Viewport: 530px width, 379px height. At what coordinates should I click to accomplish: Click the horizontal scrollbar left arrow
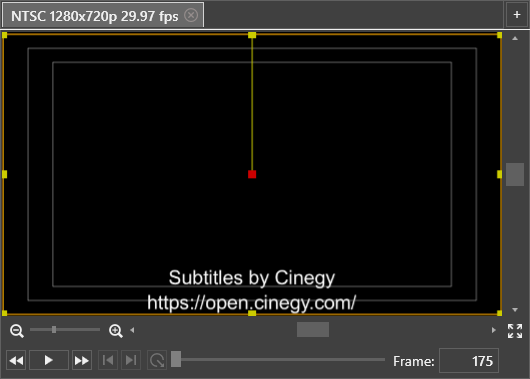tap(132, 330)
